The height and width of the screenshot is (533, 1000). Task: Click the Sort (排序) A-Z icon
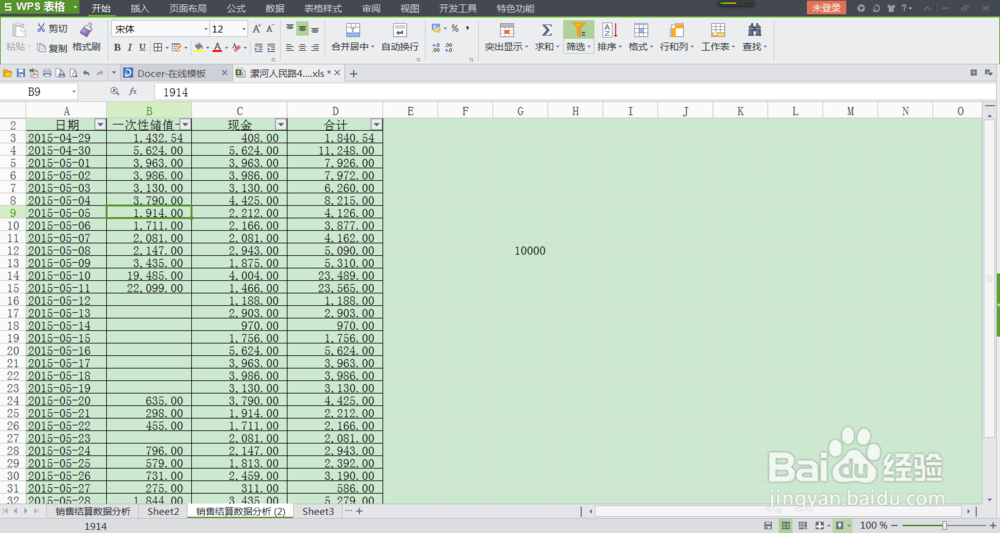click(609, 30)
